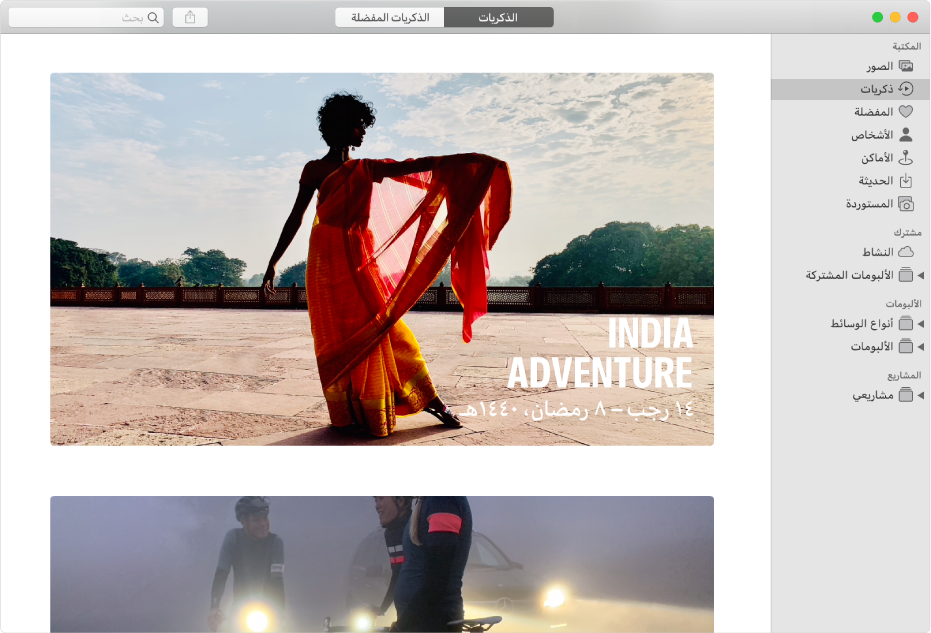The image size is (931, 633).
Task: Expand the أنواع الوسائط disclosure triangle
Action: 921,324
